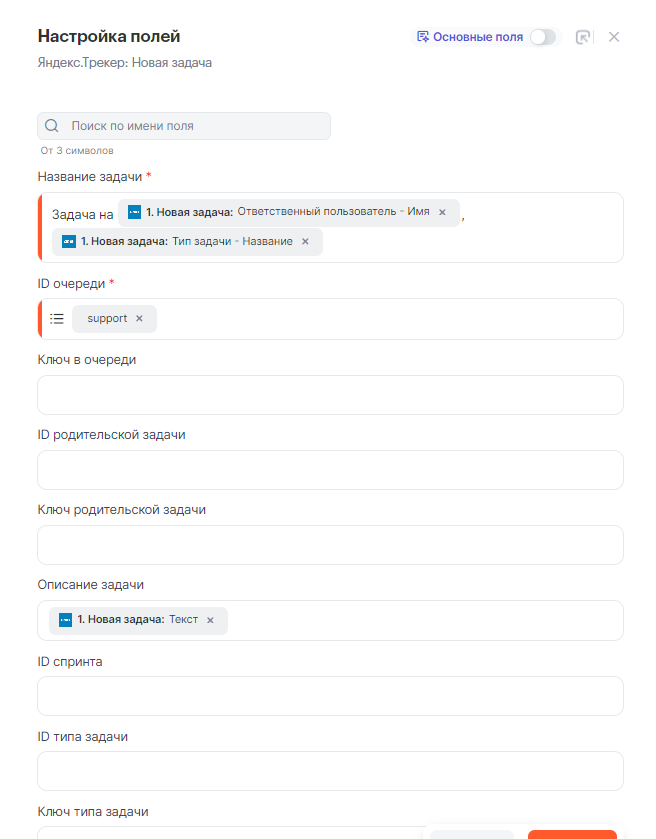This screenshot has height=839, width=656.
Task: Select the "Ответственный пользователь - Имя" variable chip
Action: (x=285, y=212)
